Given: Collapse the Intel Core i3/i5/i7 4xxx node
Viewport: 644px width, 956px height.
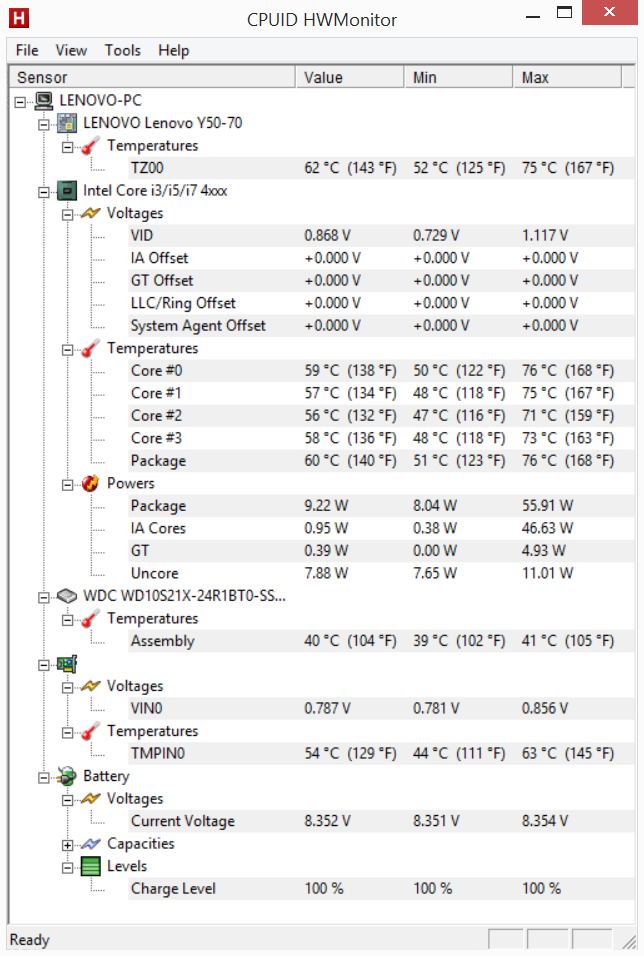Looking at the screenshot, I should point(44,192).
